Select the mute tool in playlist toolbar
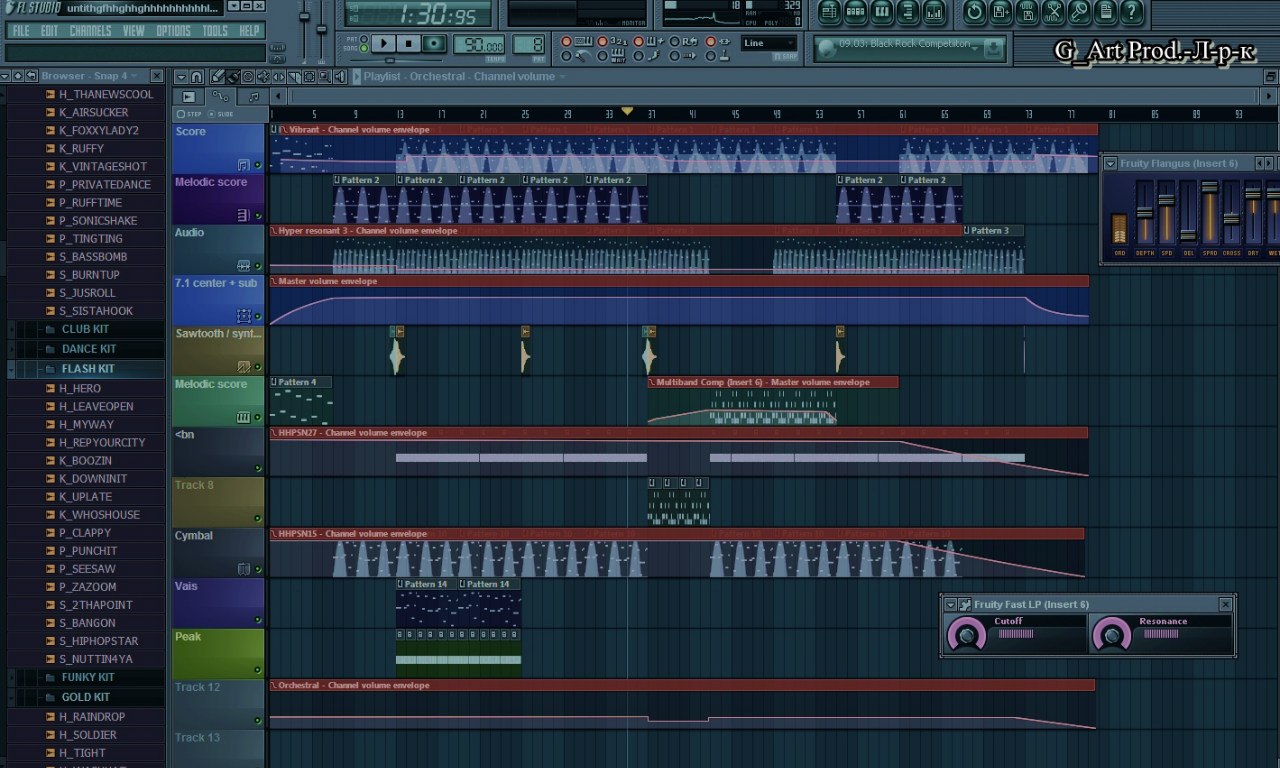 click(263, 77)
